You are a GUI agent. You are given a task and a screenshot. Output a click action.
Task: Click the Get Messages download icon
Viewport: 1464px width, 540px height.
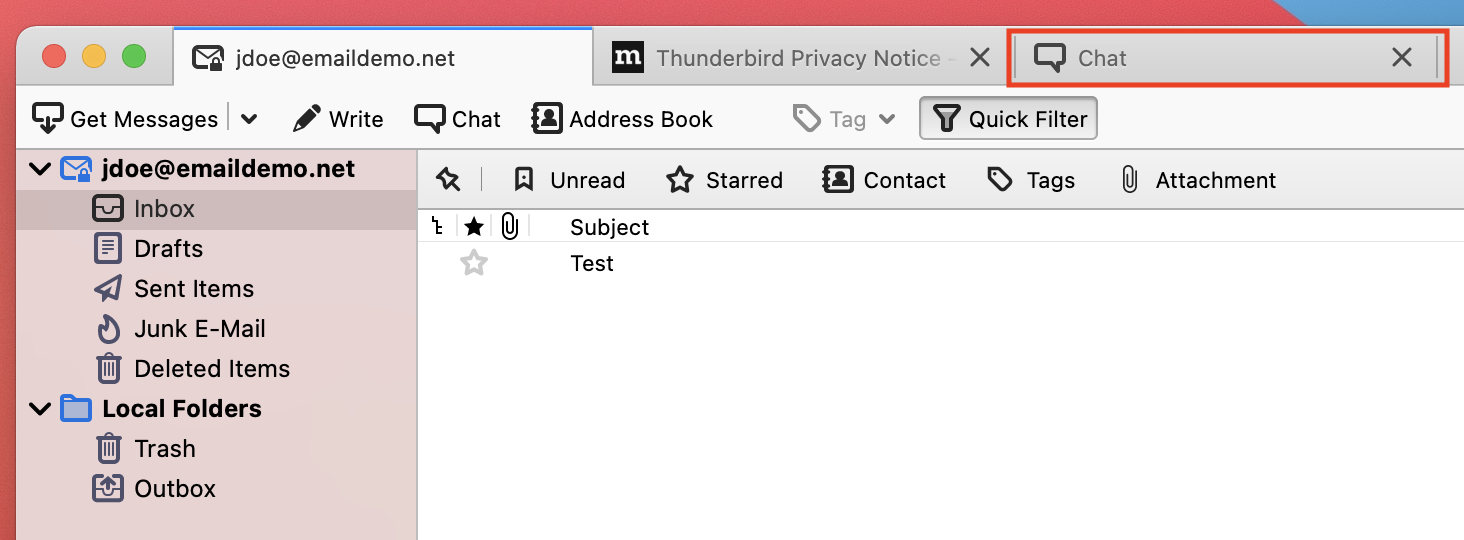tap(48, 119)
